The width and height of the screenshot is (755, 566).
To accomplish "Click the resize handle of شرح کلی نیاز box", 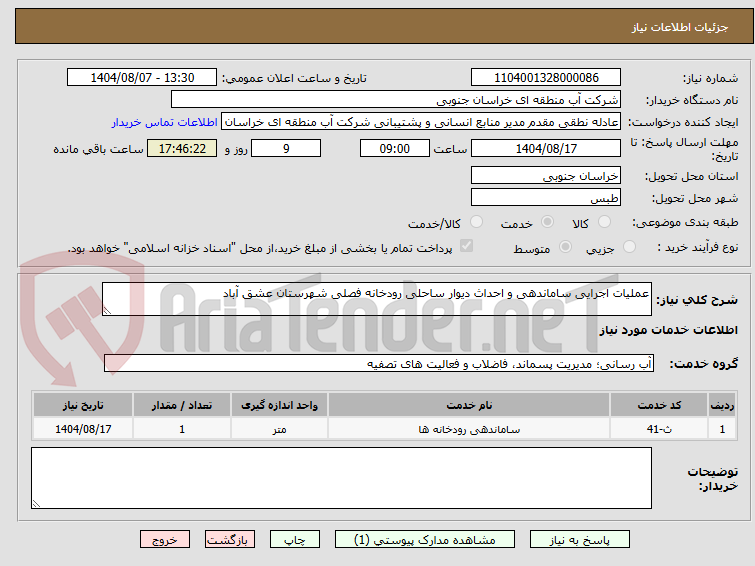I will (x=107, y=311).
